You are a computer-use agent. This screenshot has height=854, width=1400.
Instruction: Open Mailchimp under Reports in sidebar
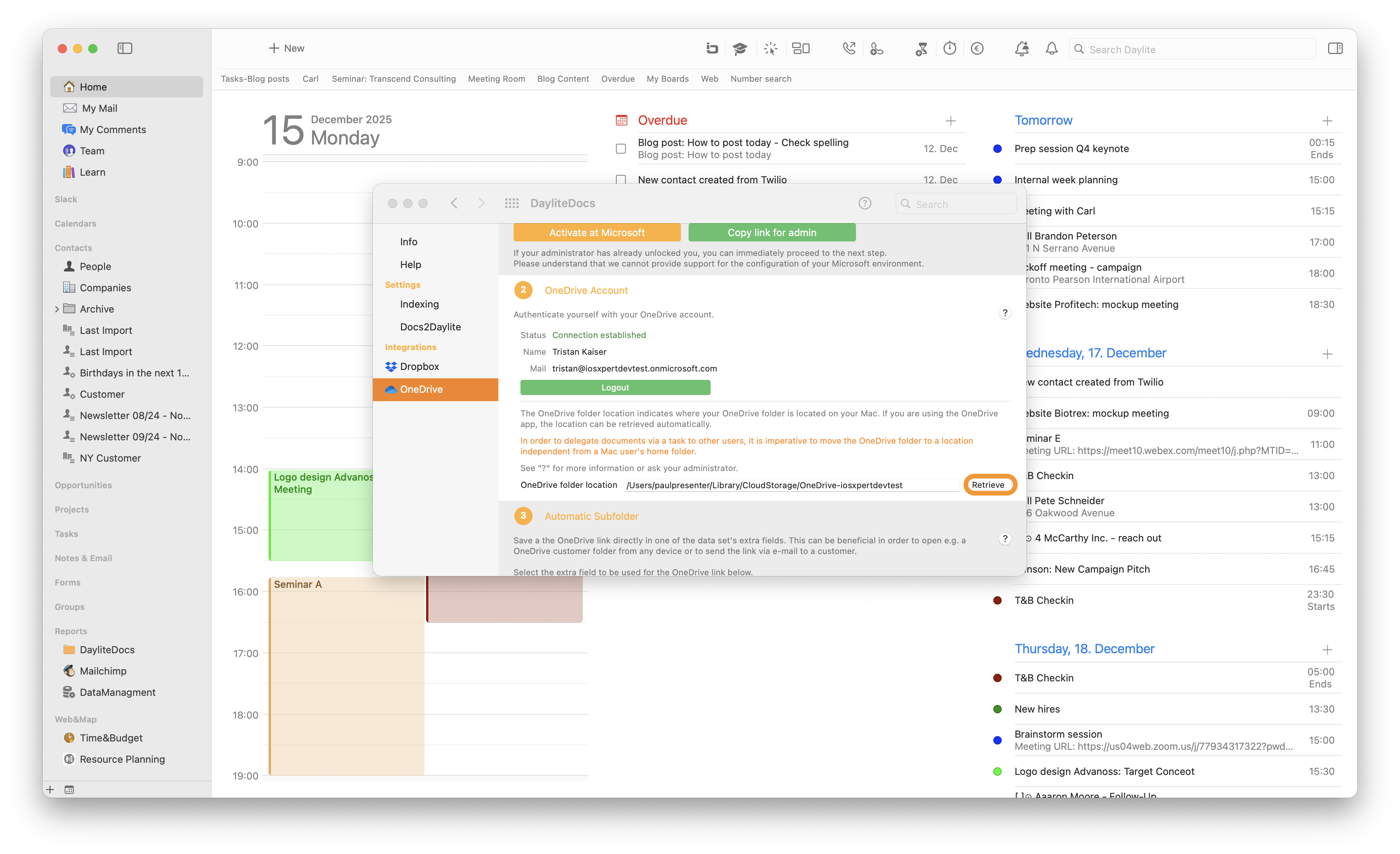click(x=127, y=671)
